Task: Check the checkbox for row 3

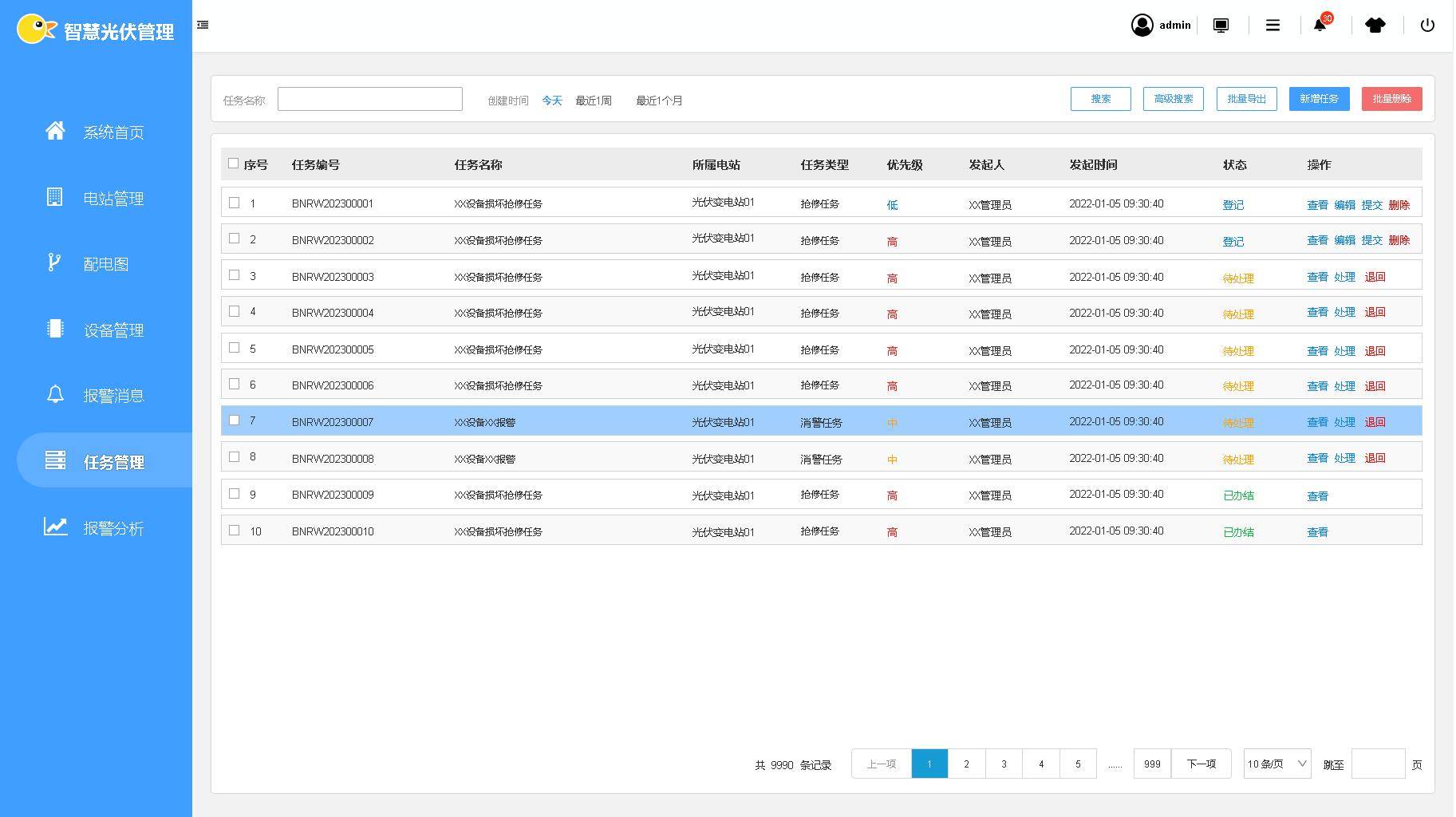Action: click(x=234, y=275)
